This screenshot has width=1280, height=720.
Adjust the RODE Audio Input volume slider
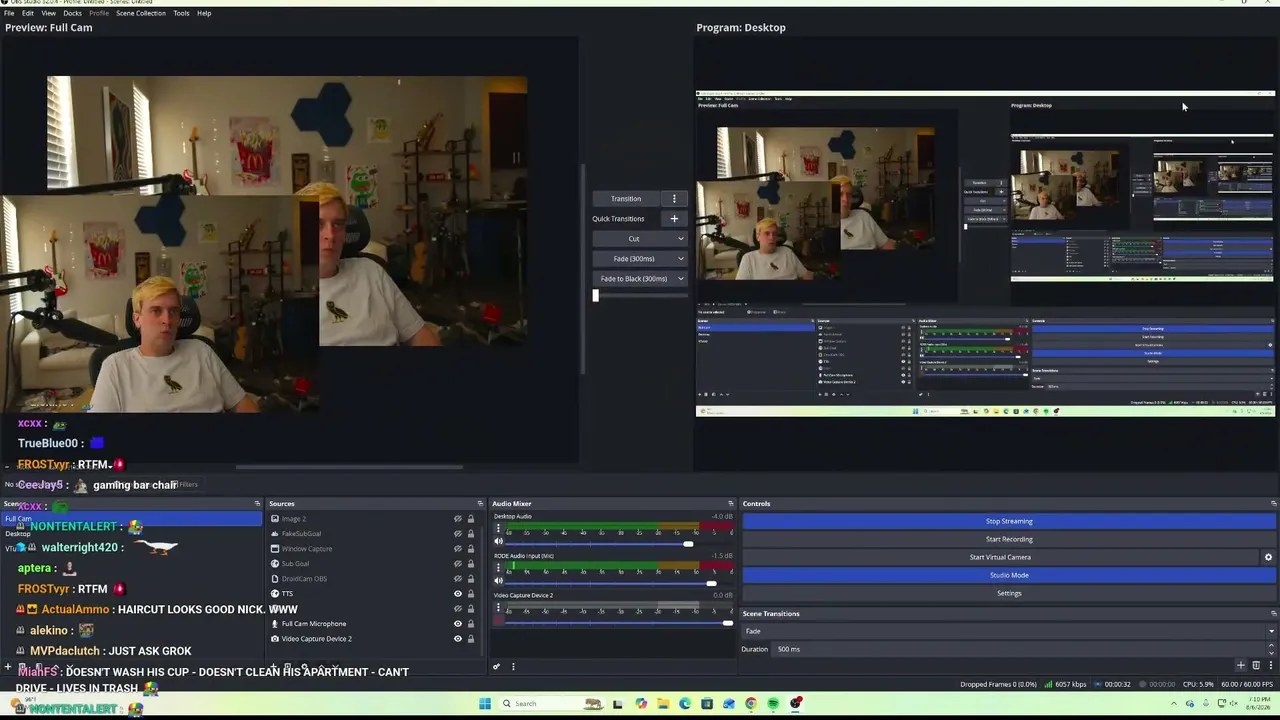tap(711, 583)
